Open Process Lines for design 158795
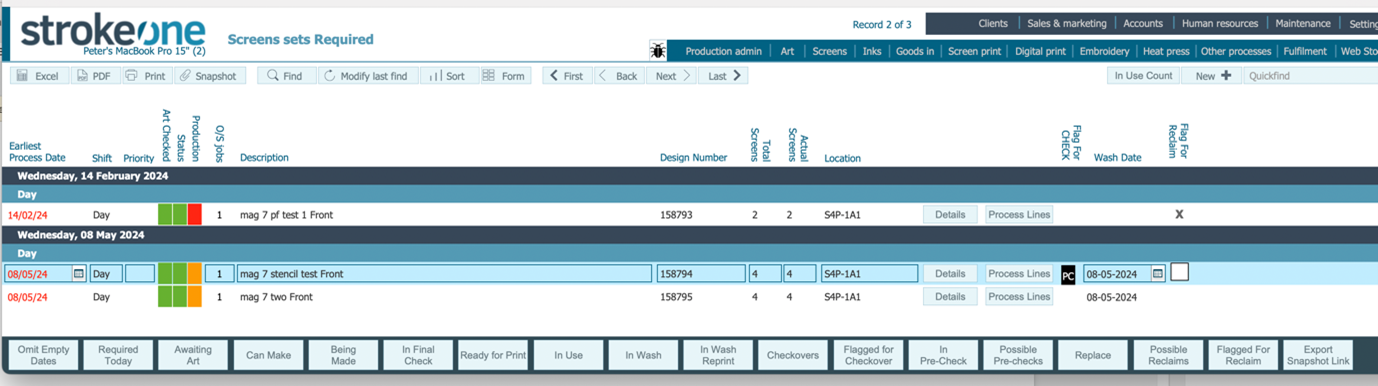The width and height of the screenshot is (1378, 386). (1019, 296)
